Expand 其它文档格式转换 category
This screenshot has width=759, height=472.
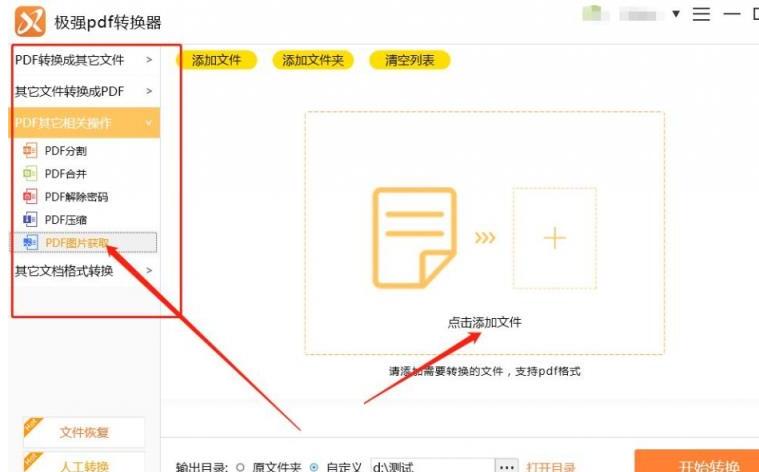click(x=84, y=271)
